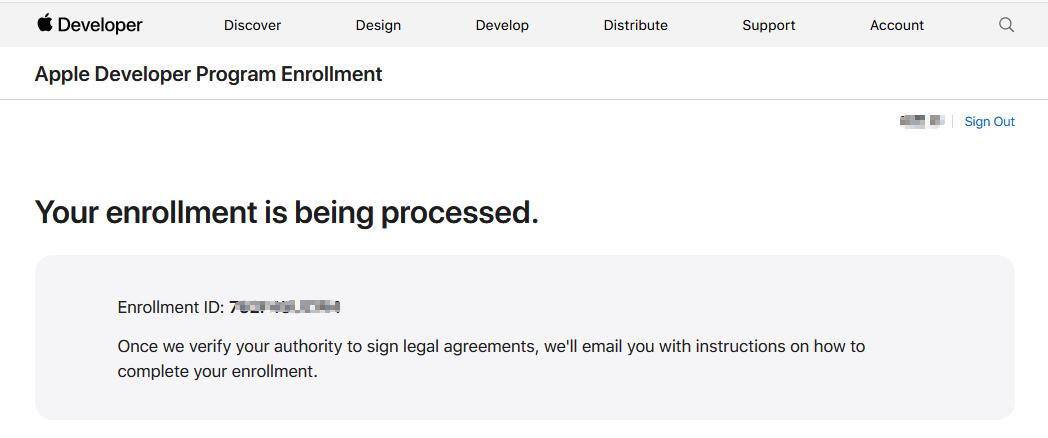The height and width of the screenshot is (438, 1048).
Task: Click the Sign Out link
Action: tap(989, 122)
